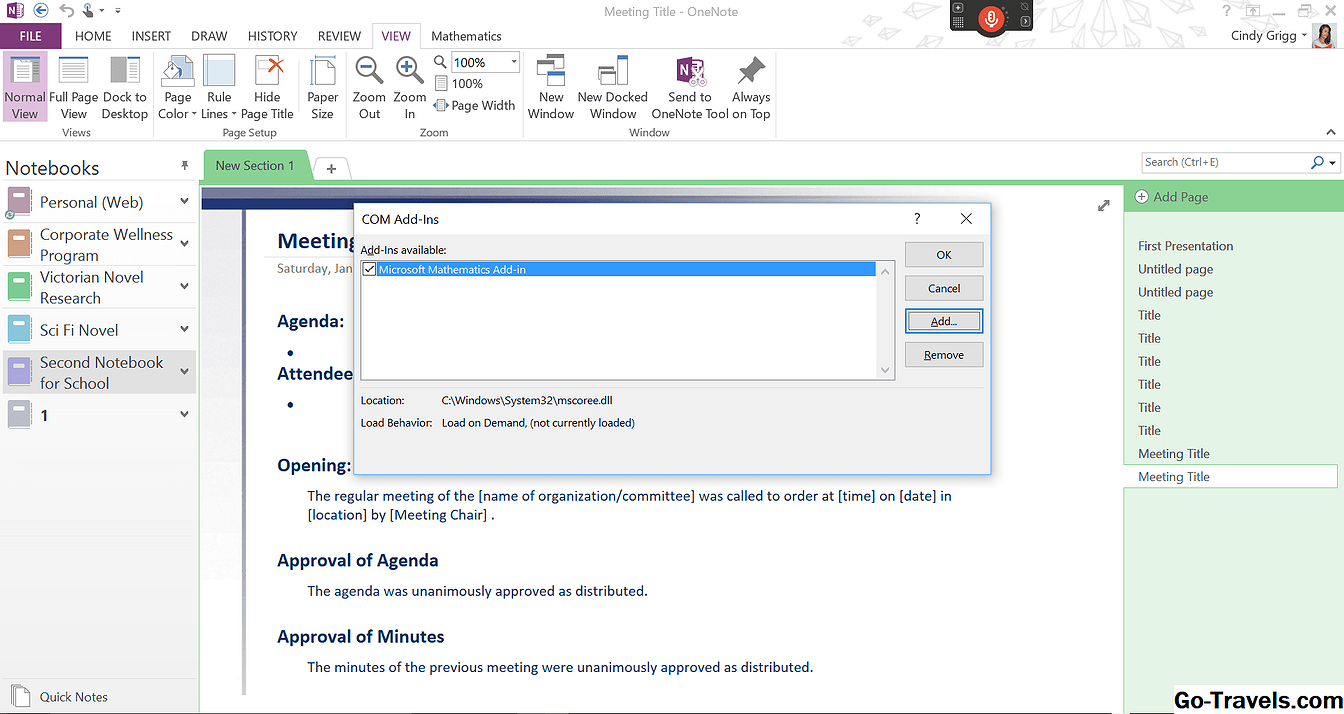The height and width of the screenshot is (714, 1344).
Task: Open the Page Color picker
Action: pyautogui.click(x=177, y=88)
